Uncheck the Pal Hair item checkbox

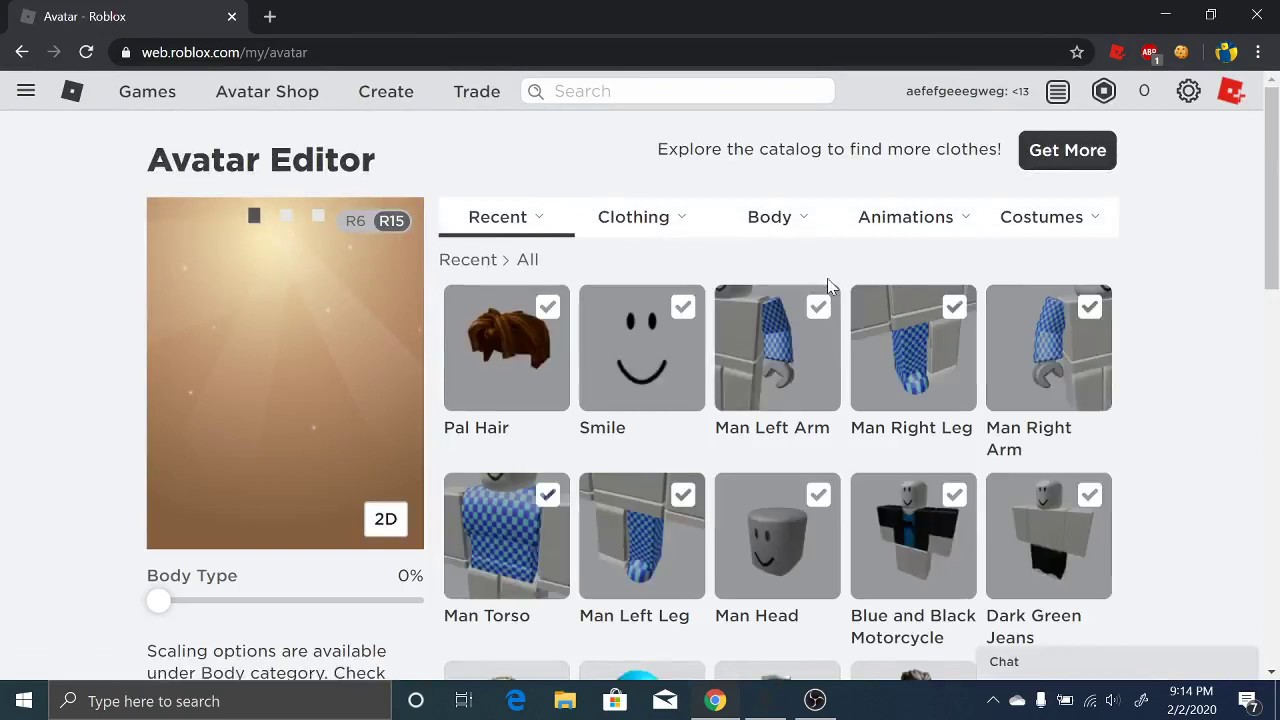[x=547, y=307]
